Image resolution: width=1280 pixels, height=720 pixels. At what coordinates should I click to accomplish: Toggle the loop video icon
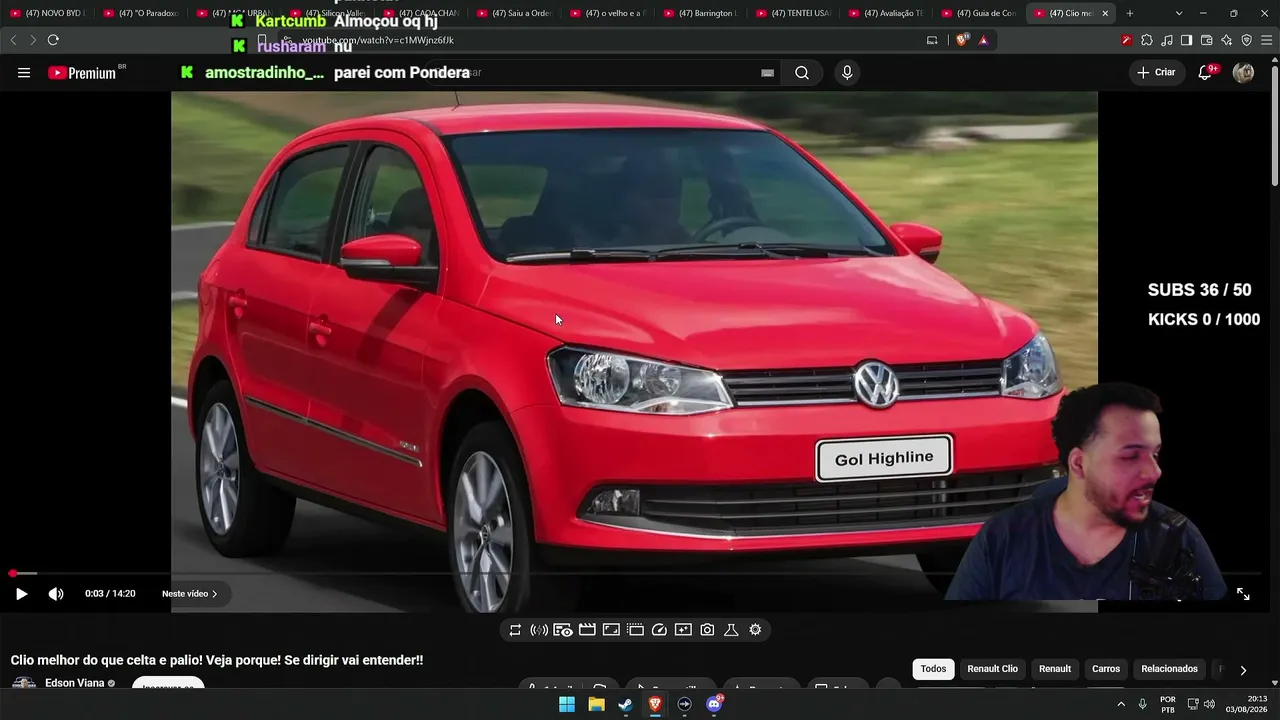(515, 630)
